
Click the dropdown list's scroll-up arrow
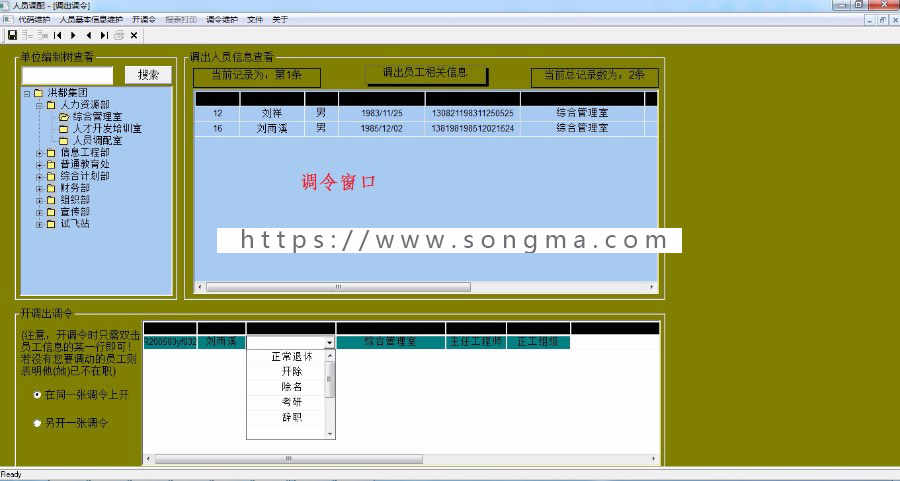click(330, 356)
